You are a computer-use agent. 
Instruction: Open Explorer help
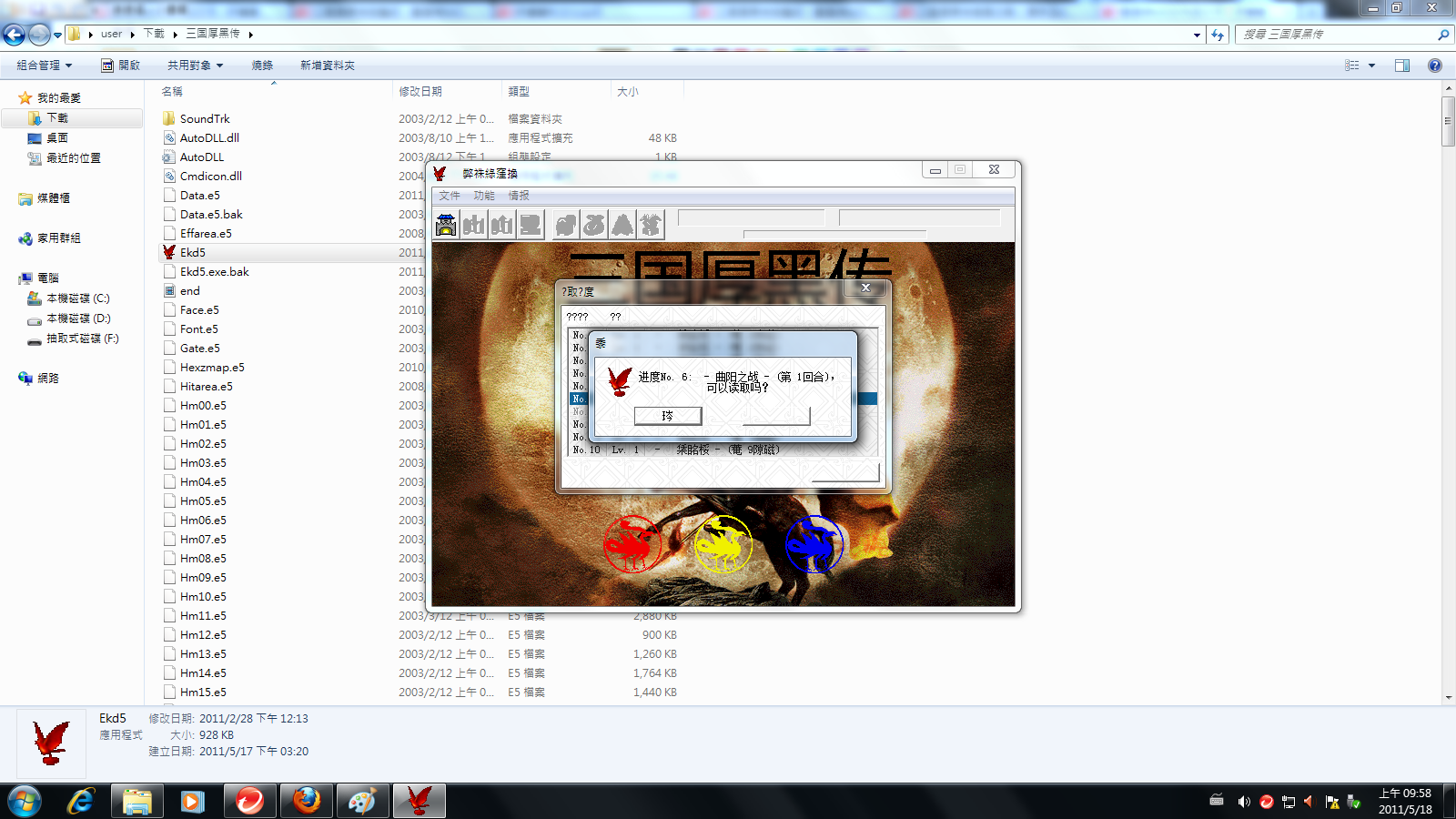(x=1435, y=66)
